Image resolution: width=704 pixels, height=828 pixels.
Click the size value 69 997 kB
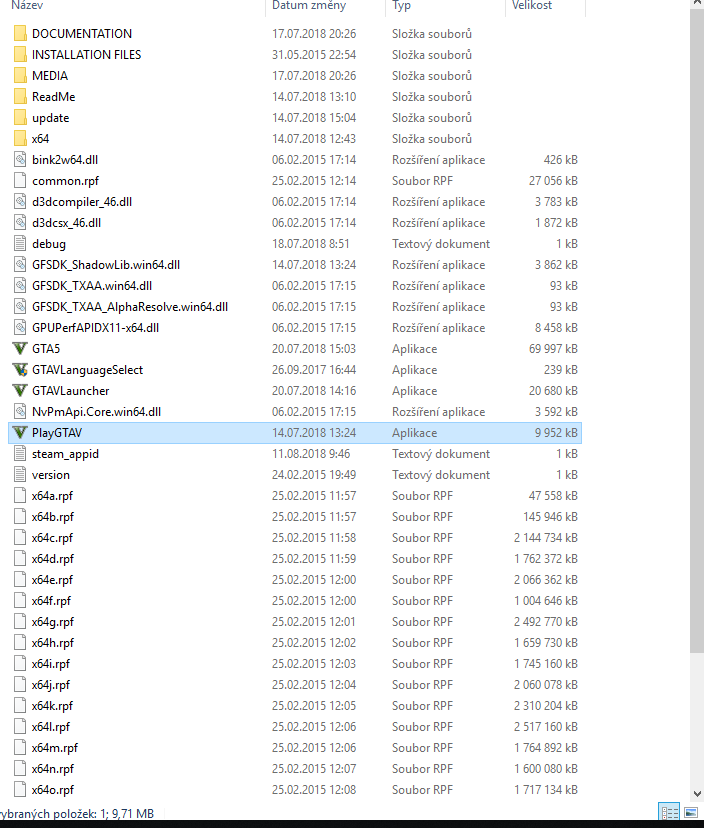[x=553, y=349]
